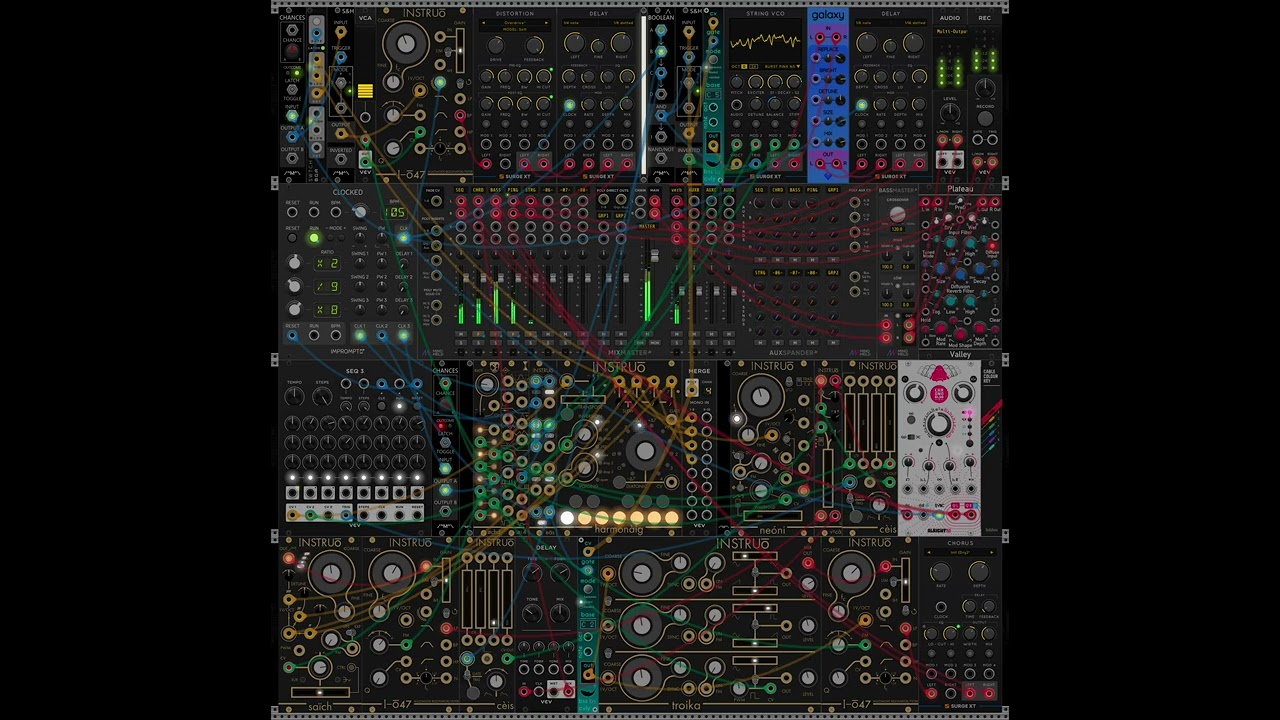Viewport: 1280px width, 720px height.
Task: Open left time menu on Delay beside Distortion
Action: pos(575,22)
